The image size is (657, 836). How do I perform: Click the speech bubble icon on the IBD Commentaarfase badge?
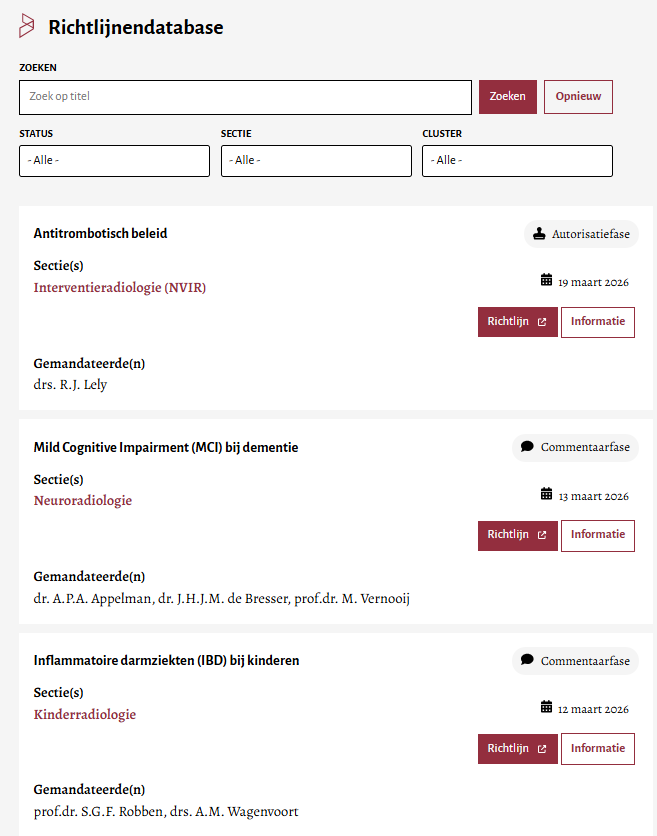(x=527, y=660)
